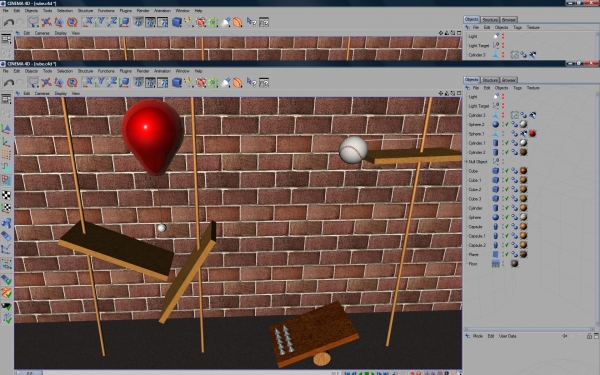600x375 pixels.
Task: Open the File menu in the front window
Action: 6,71
